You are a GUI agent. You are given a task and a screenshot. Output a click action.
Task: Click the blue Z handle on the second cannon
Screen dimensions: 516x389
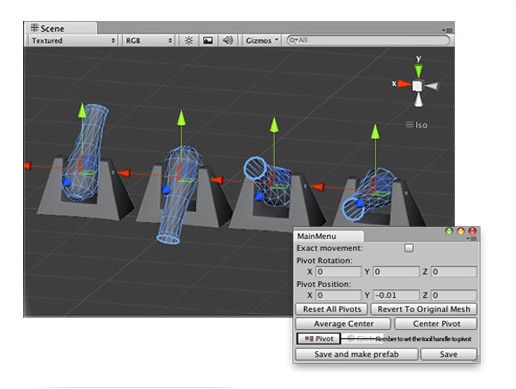click(x=166, y=190)
